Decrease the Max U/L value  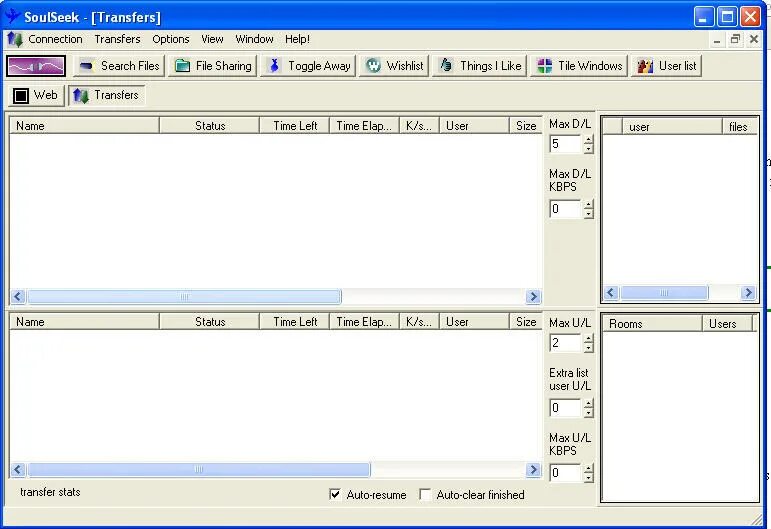(588, 348)
